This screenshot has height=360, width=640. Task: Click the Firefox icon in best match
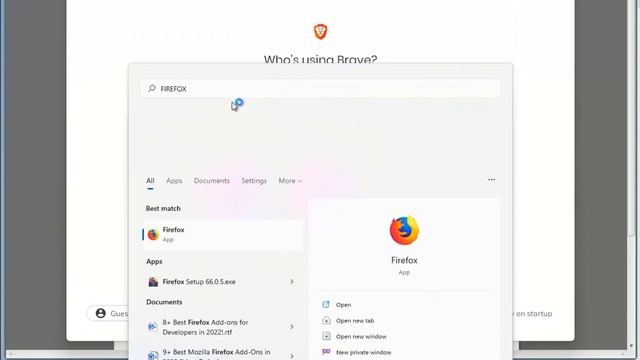(153, 235)
